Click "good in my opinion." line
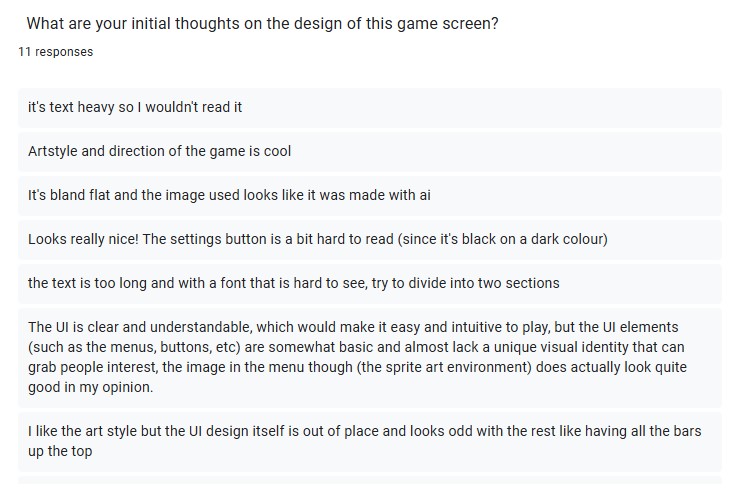This screenshot has height=495, width=737. point(91,387)
